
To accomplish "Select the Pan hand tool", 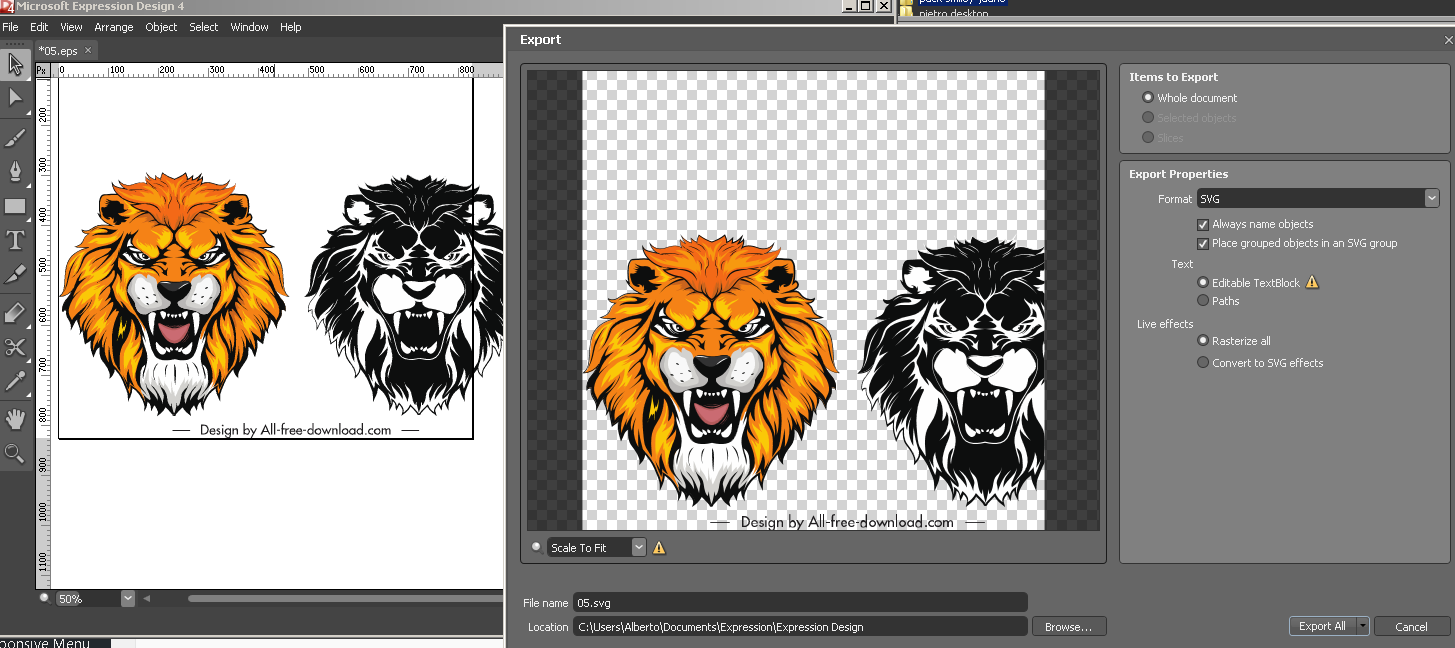I will [15, 419].
